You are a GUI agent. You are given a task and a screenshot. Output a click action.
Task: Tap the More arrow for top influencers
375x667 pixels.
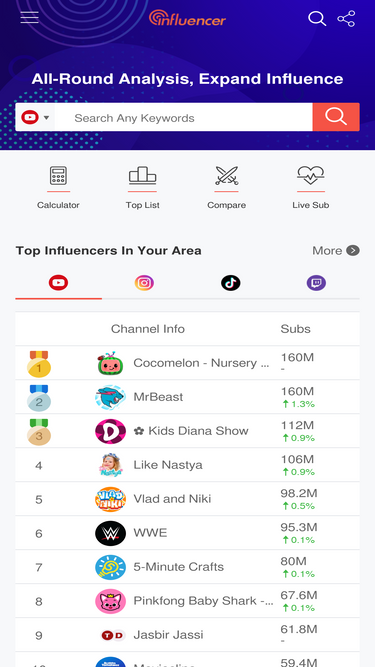pyautogui.click(x=336, y=251)
